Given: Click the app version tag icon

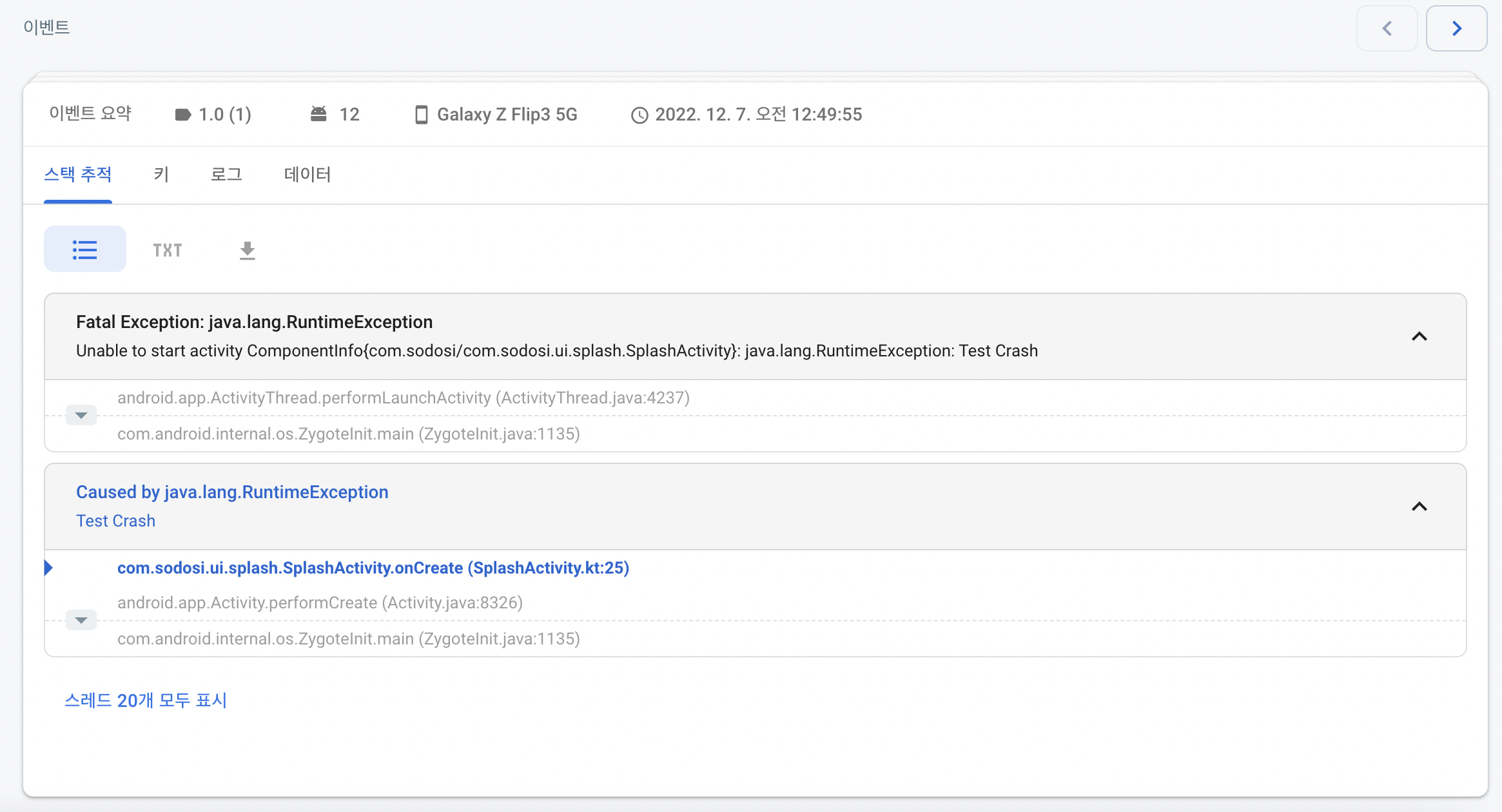Looking at the screenshot, I should tap(182, 115).
